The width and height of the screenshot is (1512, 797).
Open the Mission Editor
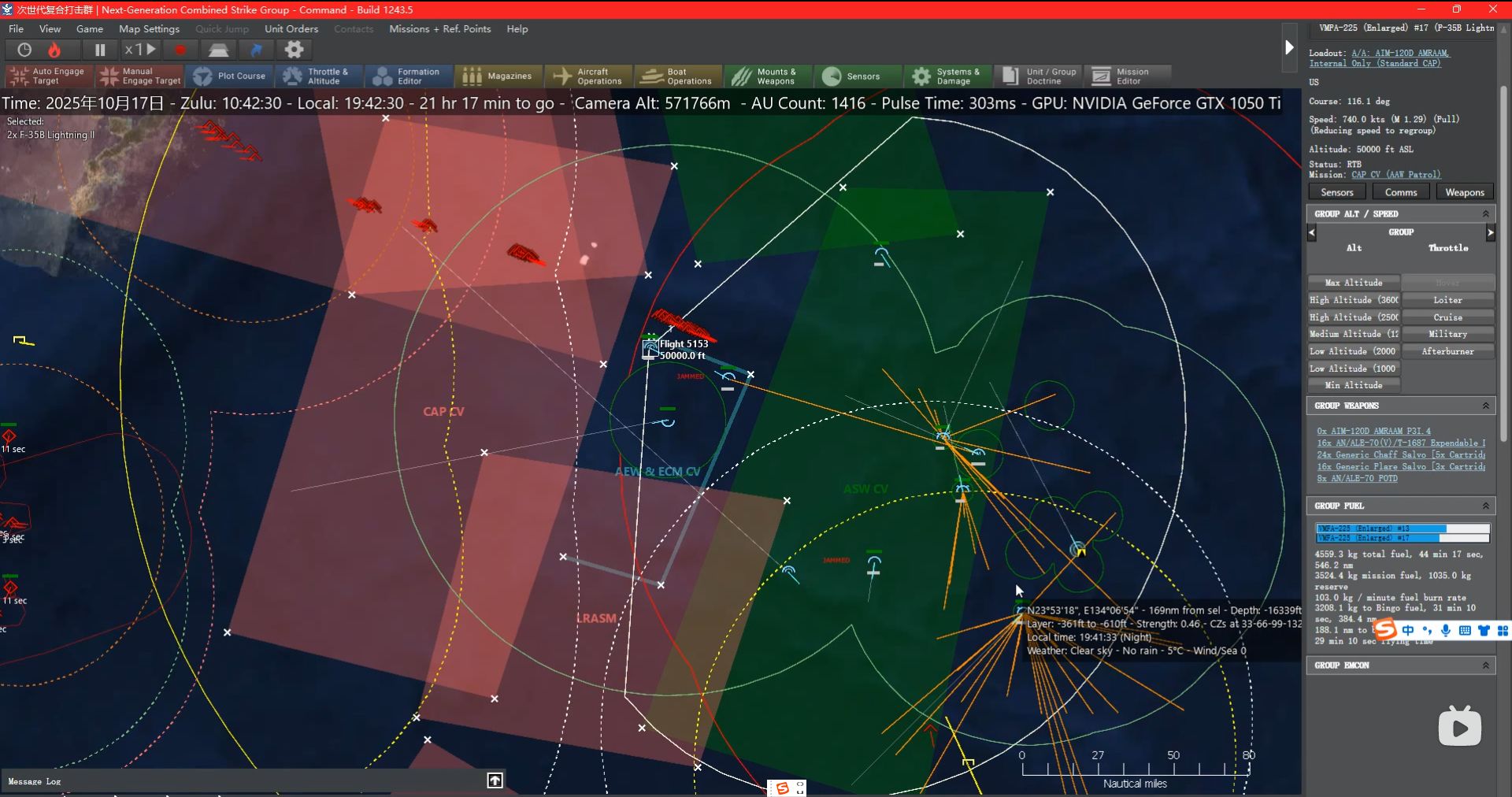click(x=1127, y=76)
